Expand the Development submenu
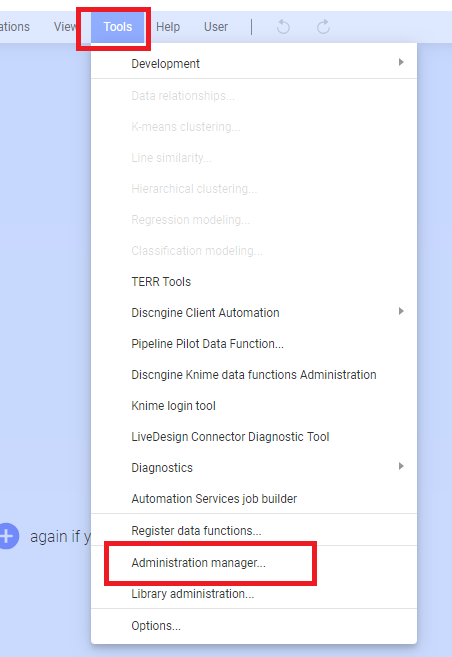 (254, 63)
